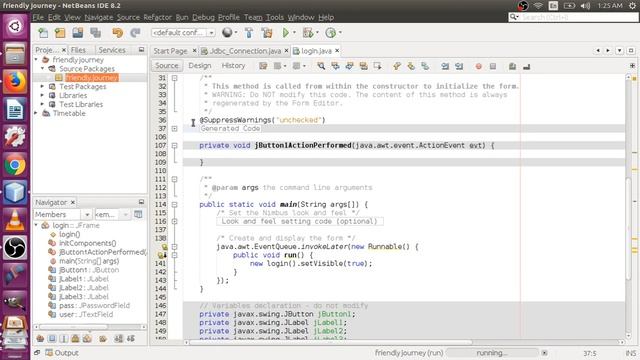This screenshot has width=640, height=360.
Task: Run the project with green arrow
Action: [286, 33]
